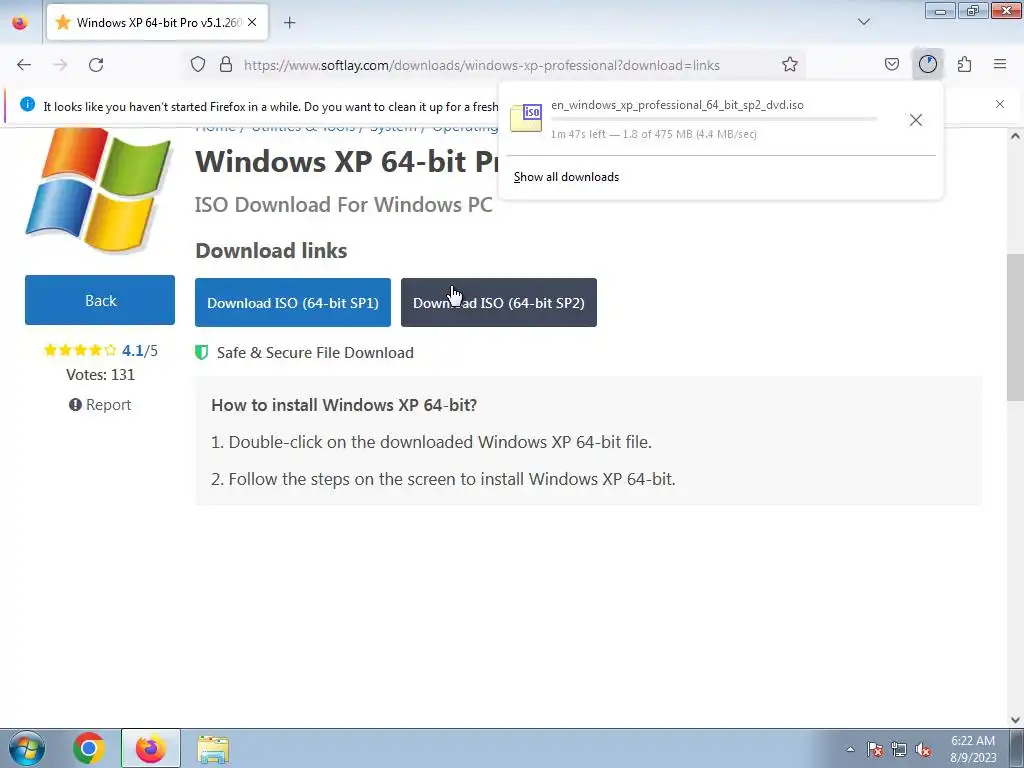Viewport: 1024px width, 768px height.
Task: Cancel the ISO download with the X
Action: coord(916,120)
